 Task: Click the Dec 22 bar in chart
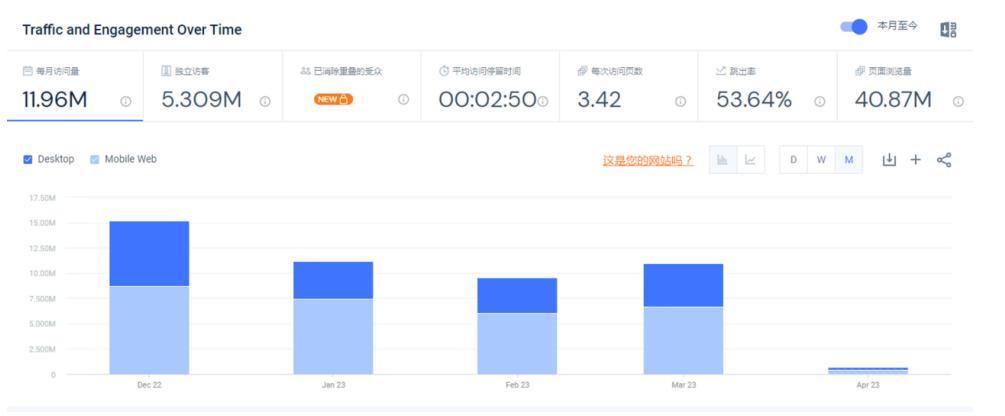(149, 297)
